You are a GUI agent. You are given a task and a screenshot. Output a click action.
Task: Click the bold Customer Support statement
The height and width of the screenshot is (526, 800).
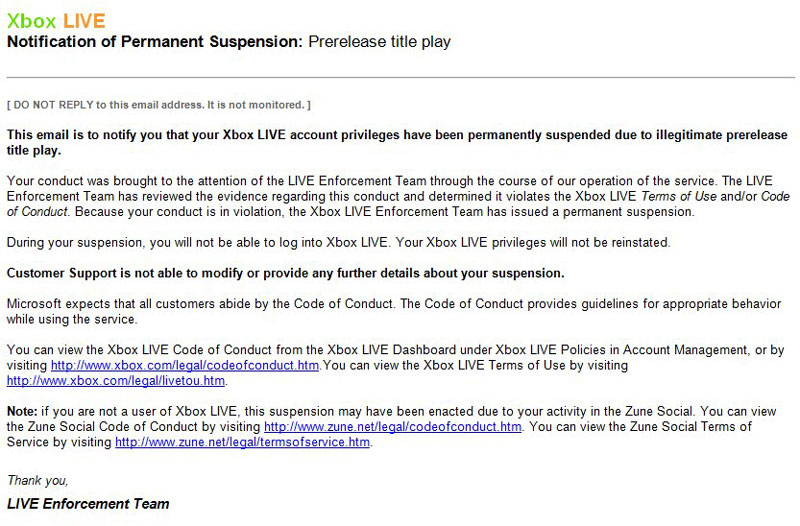point(285,273)
